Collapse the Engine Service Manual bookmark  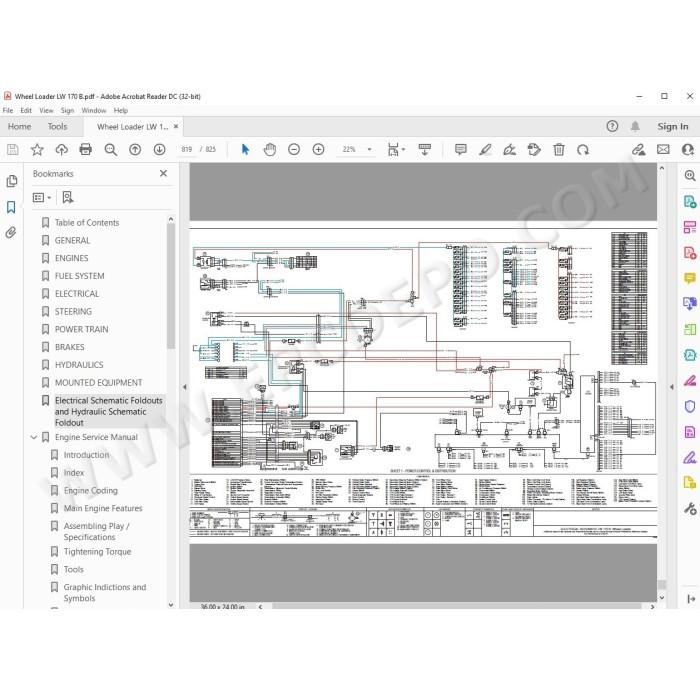34,438
